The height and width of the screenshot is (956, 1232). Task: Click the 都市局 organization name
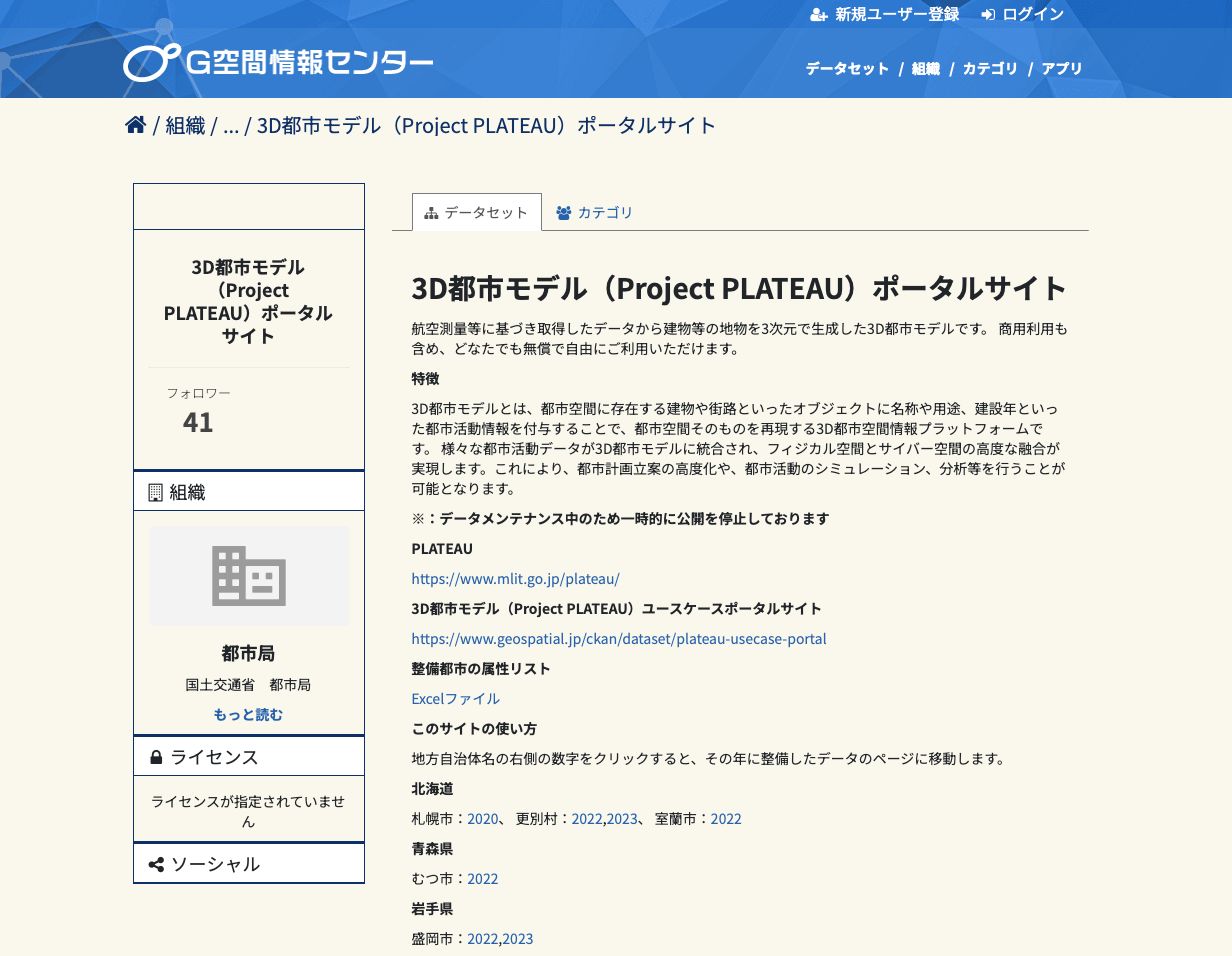pyautogui.click(x=248, y=653)
